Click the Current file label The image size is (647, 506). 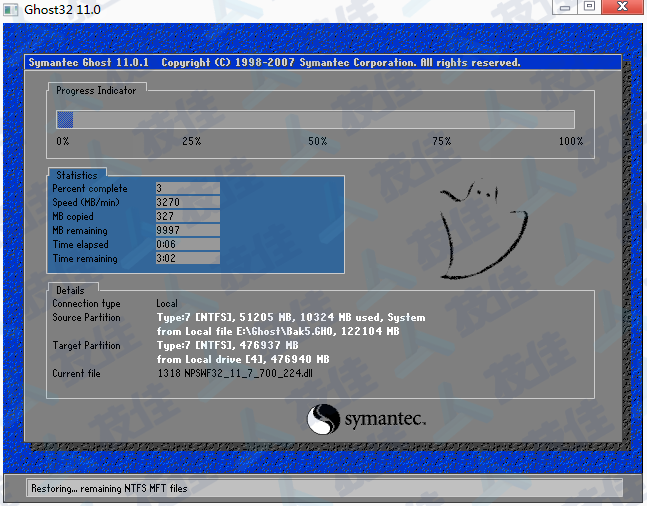[76, 374]
